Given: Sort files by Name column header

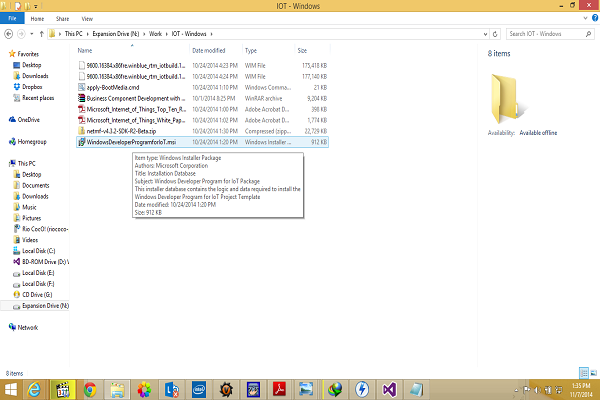Looking at the screenshot, I should 132,51.
